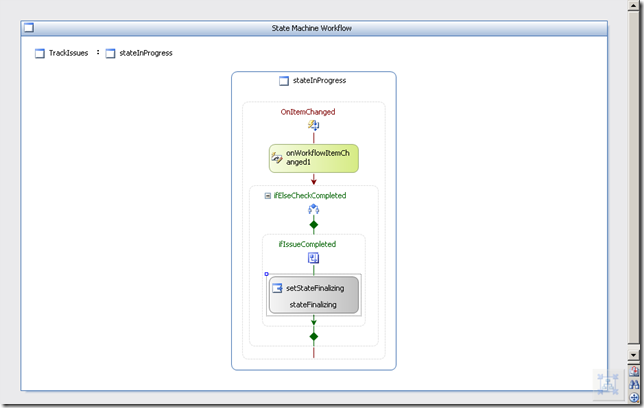
Task: Click the vertical scrollbar thumb
Action: point(633,178)
